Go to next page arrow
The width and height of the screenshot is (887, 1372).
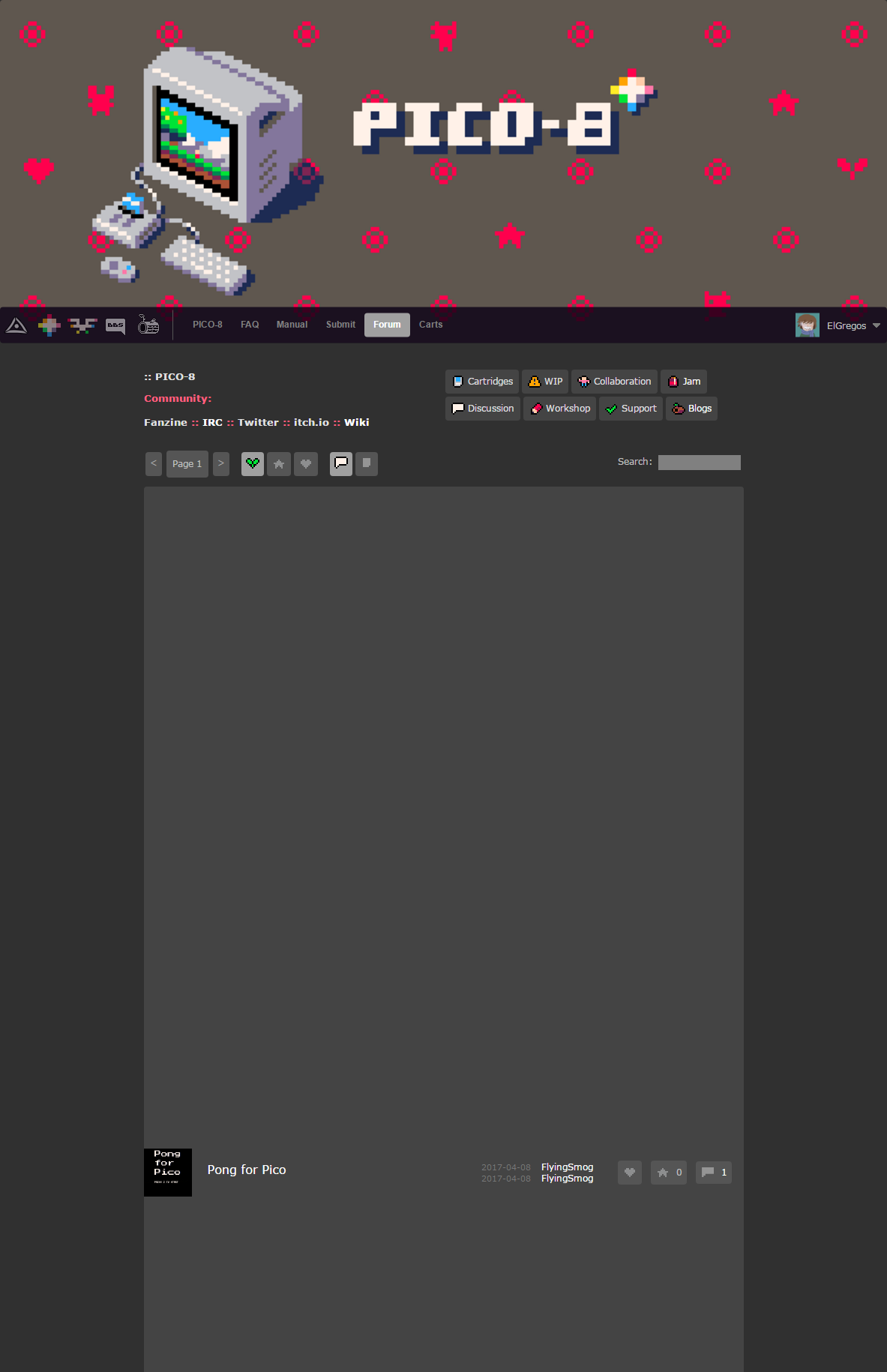tap(221, 464)
